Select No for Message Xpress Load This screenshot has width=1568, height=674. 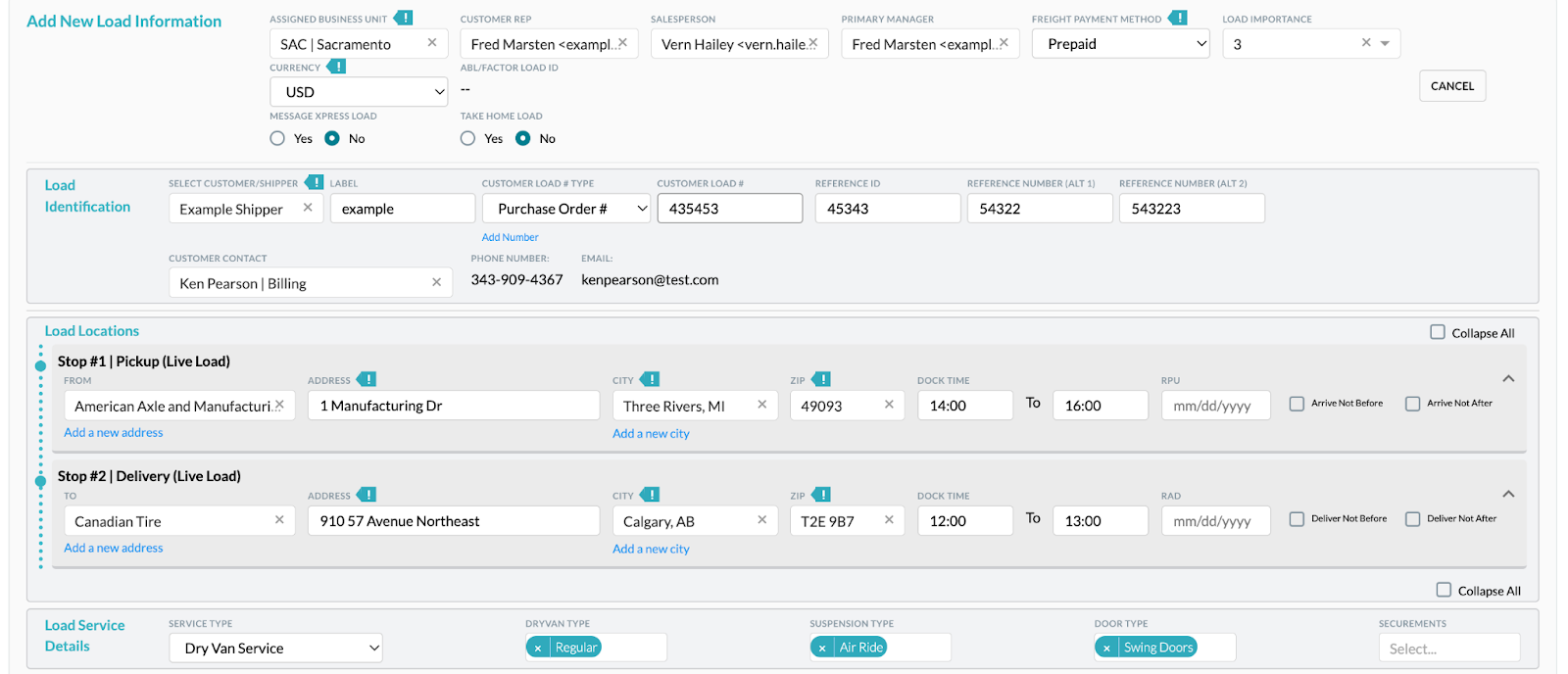click(332, 138)
